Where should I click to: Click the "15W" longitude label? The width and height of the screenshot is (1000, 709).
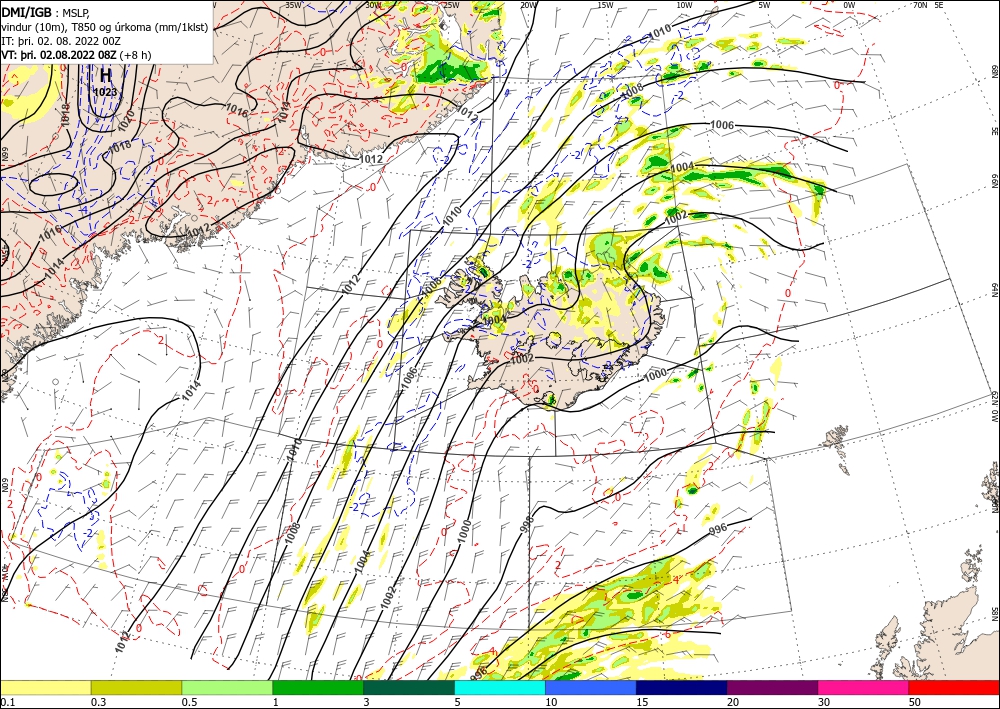[x=605, y=5]
